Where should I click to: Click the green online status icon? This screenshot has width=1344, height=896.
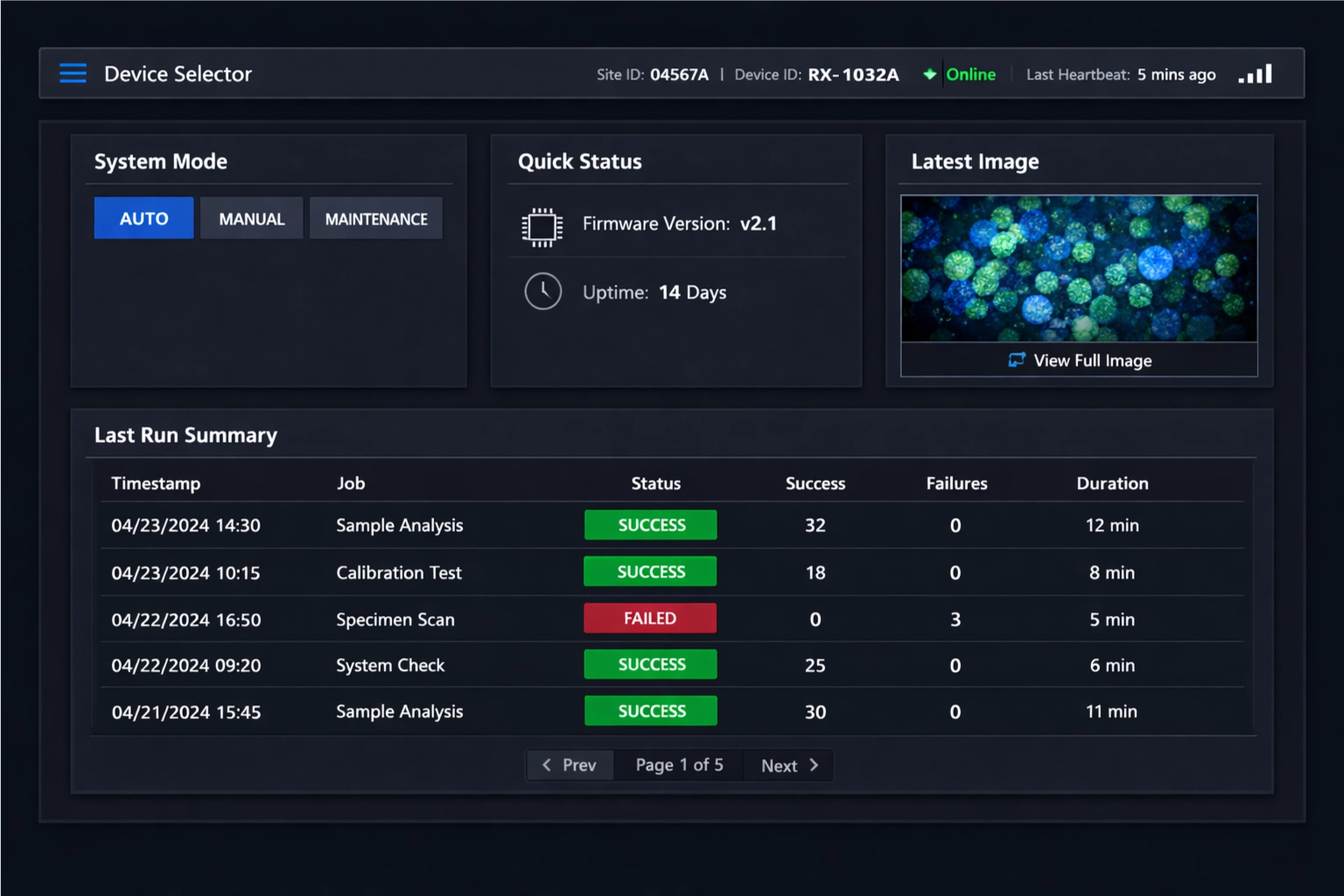929,74
